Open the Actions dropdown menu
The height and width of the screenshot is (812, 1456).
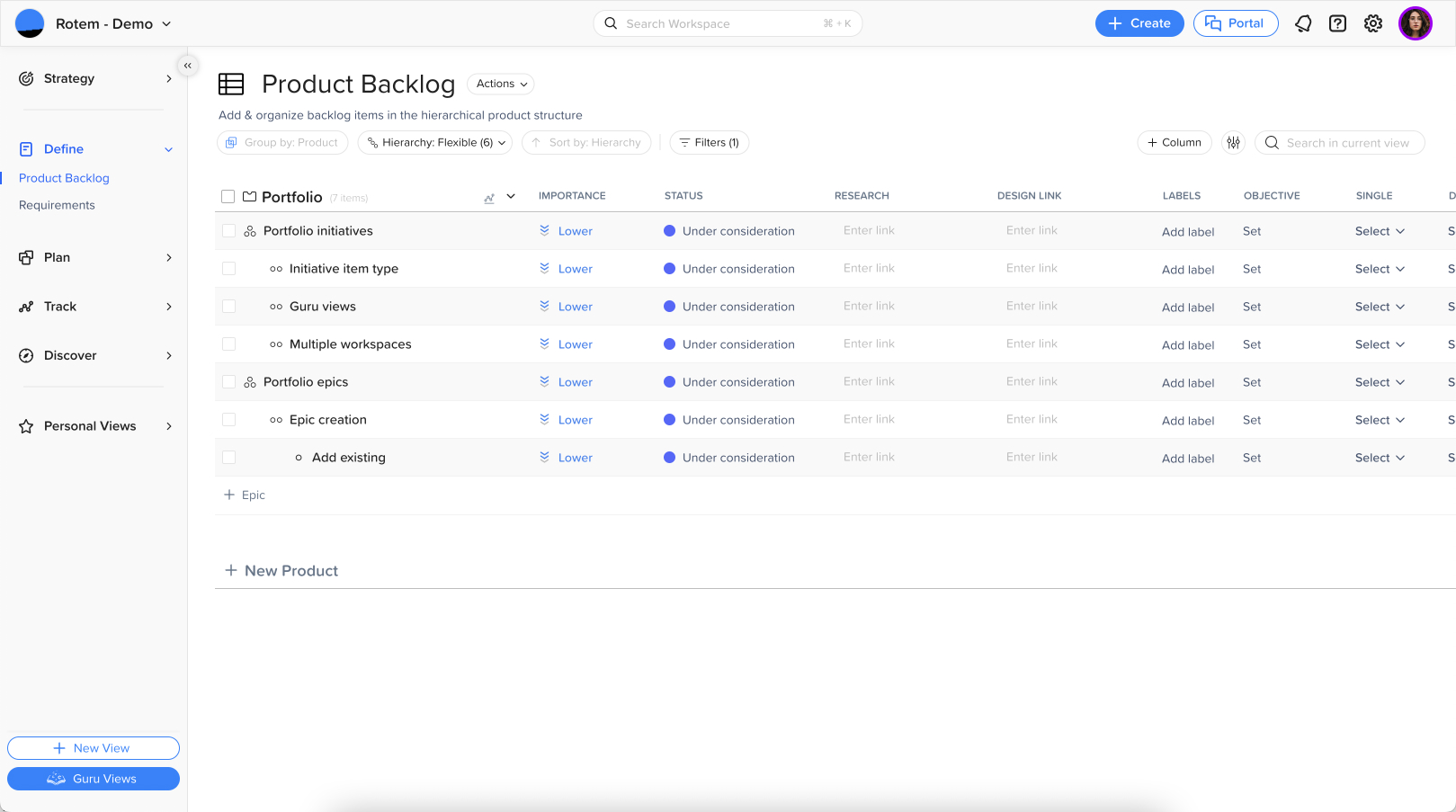[501, 84]
